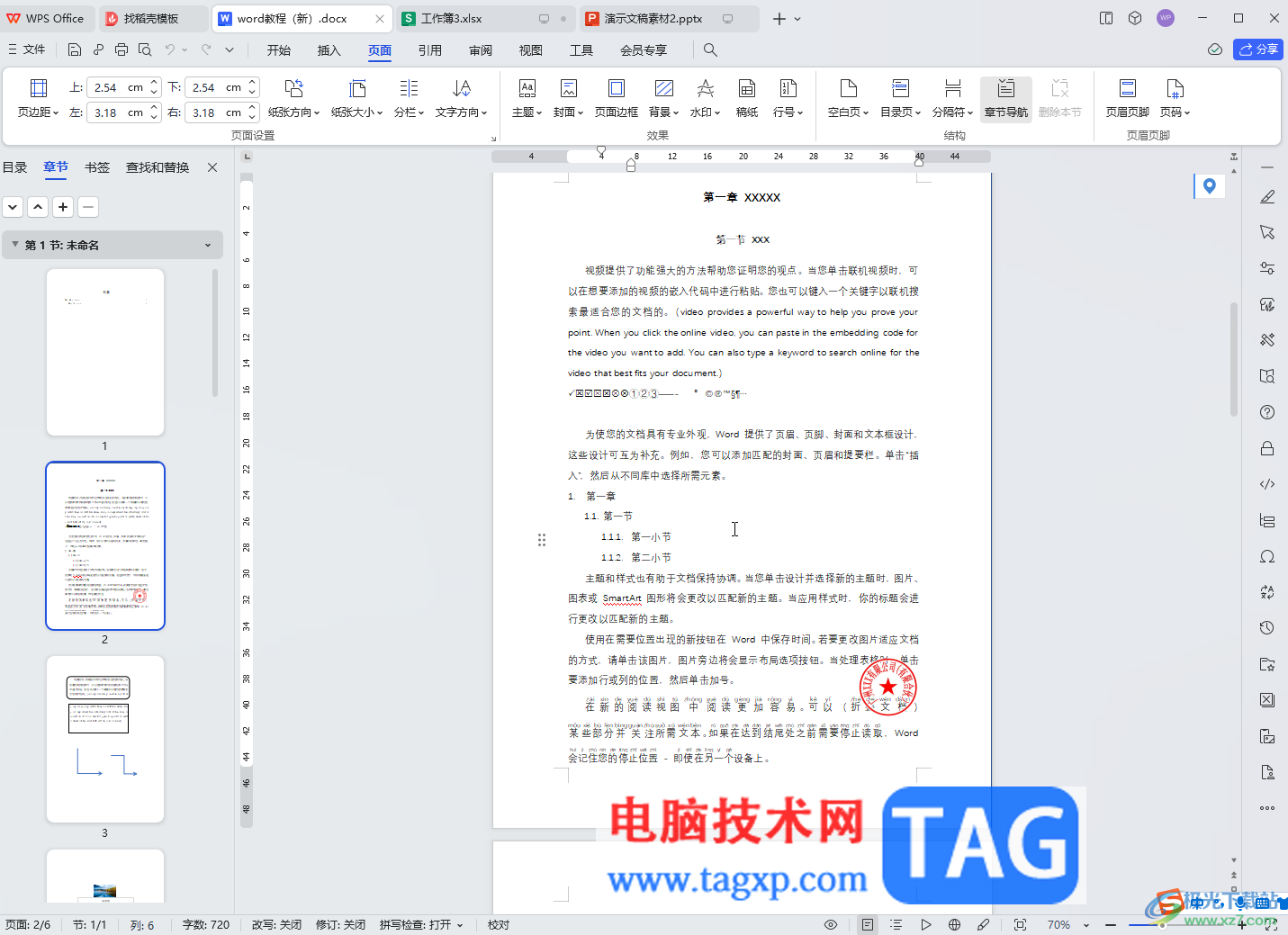Click the help question mark sidebar icon
This screenshot has width=1288, height=935.
point(1267,412)
